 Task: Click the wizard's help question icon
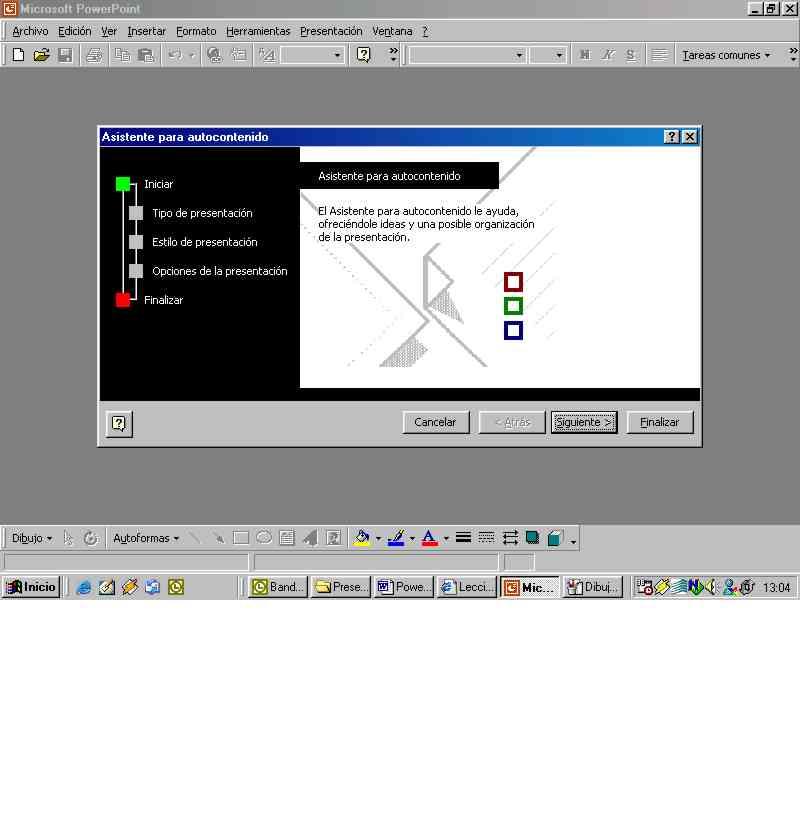(118, 424)
